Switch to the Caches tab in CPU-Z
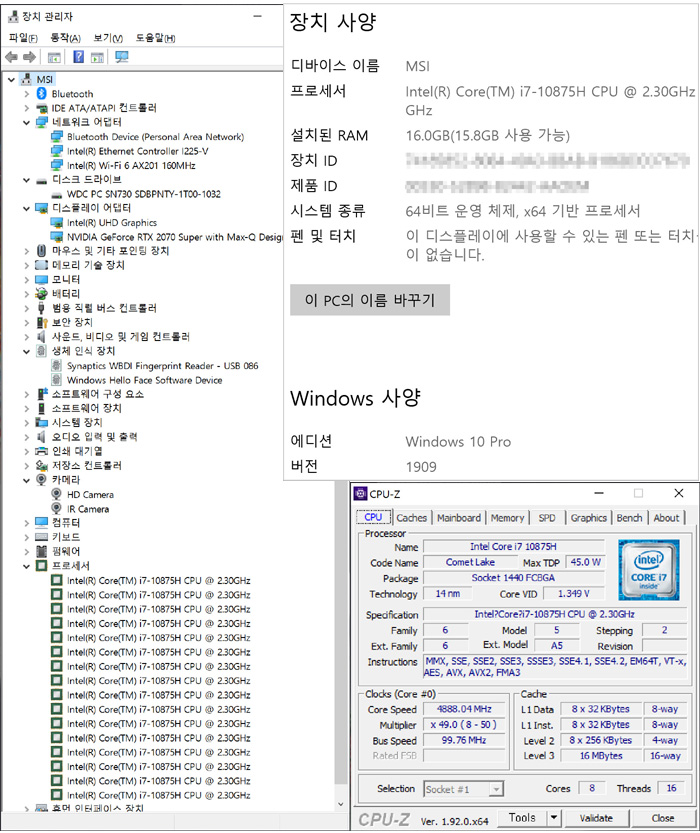This screenshot has height=833, width=700. pos(412,517)
